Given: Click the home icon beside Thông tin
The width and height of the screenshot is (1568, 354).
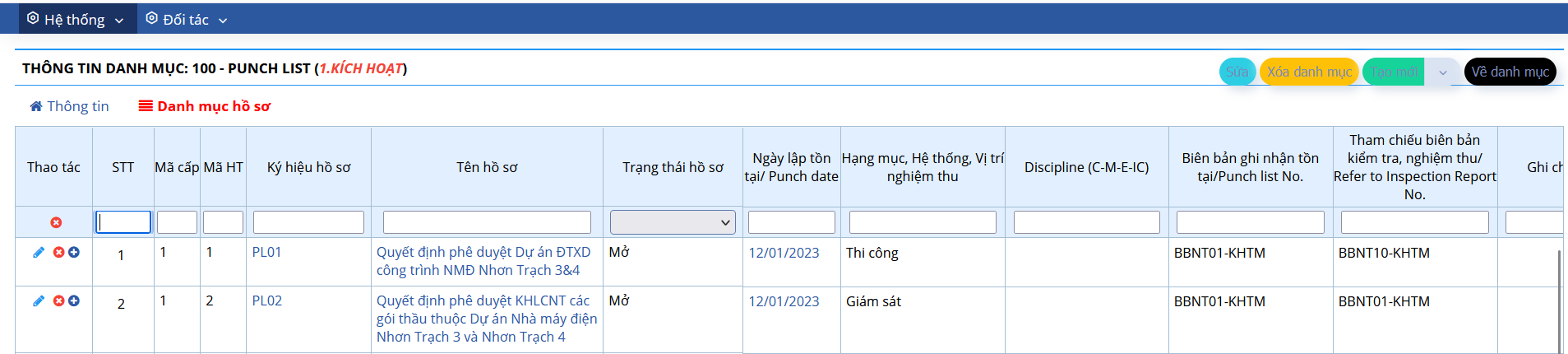Looking at the screenshot, I should [x=36, y=106].
